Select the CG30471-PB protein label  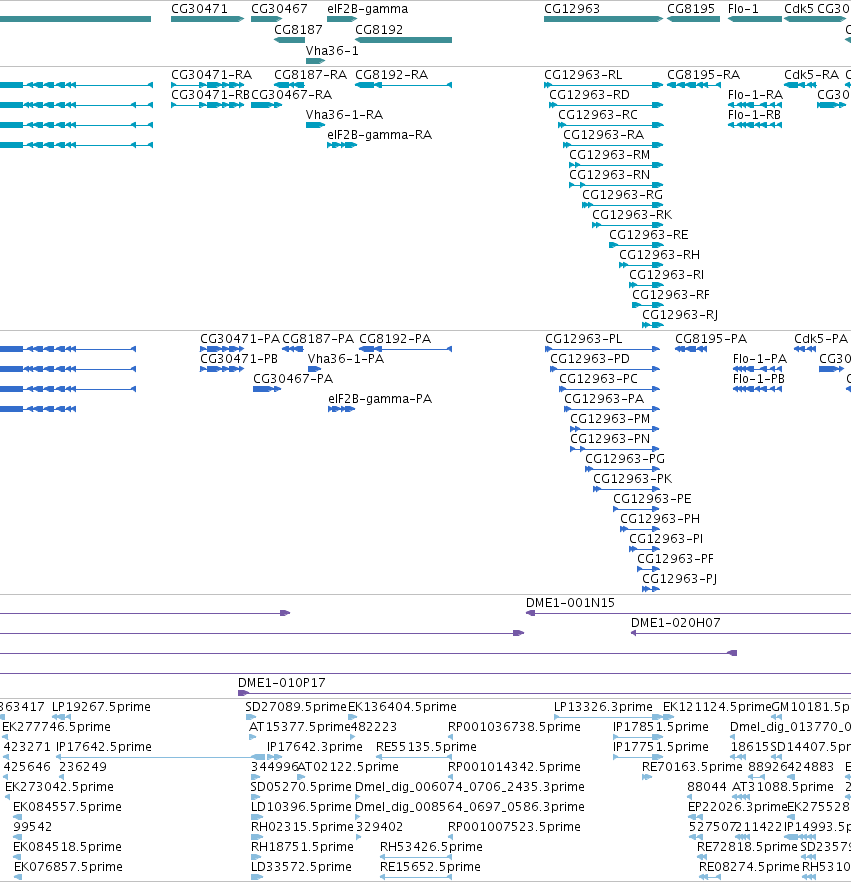239,359
